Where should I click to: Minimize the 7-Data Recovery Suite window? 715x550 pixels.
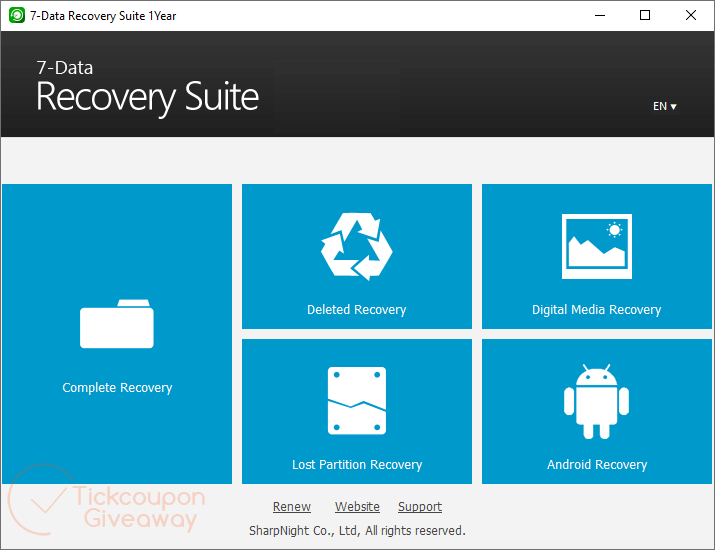tap(600, 16)
